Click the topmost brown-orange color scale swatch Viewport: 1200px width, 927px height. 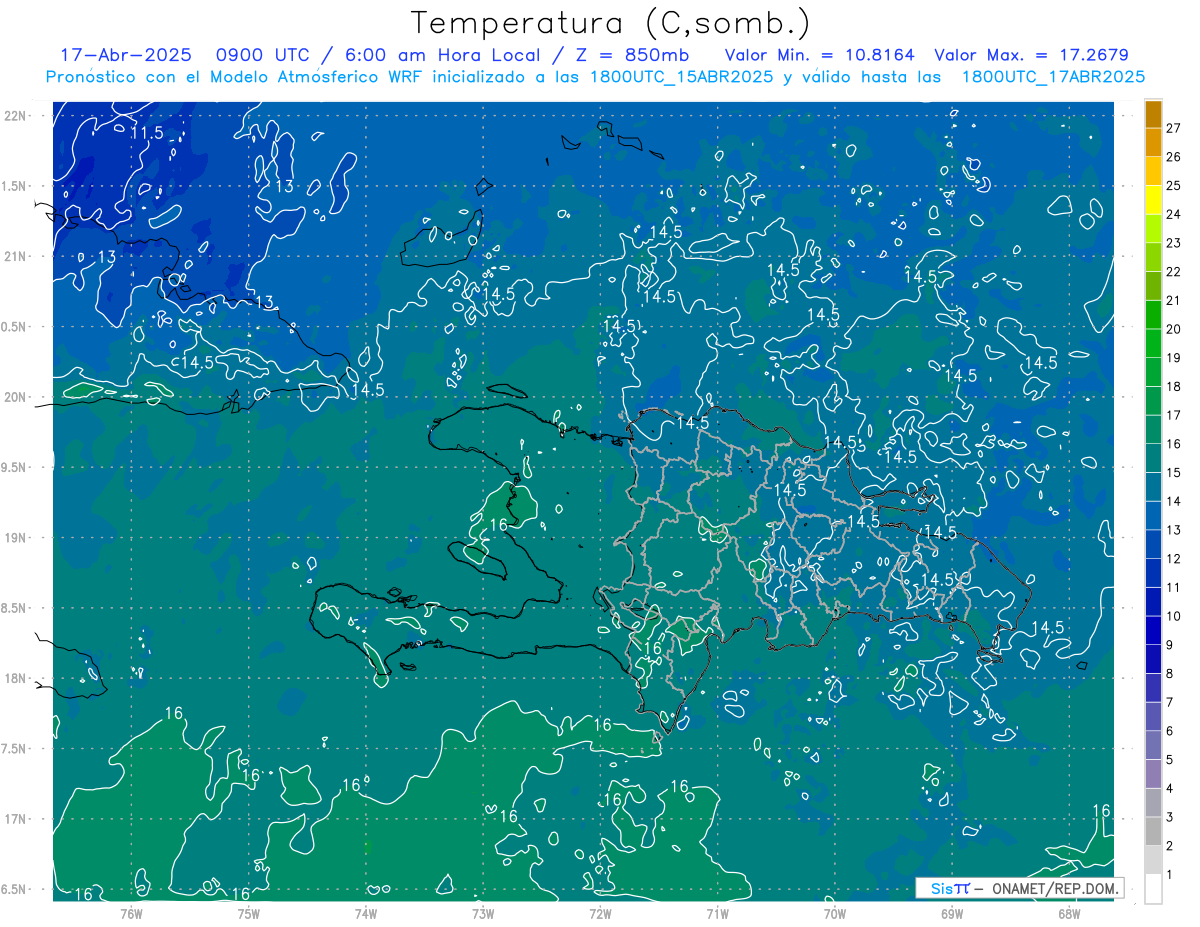pos(1153,114)
